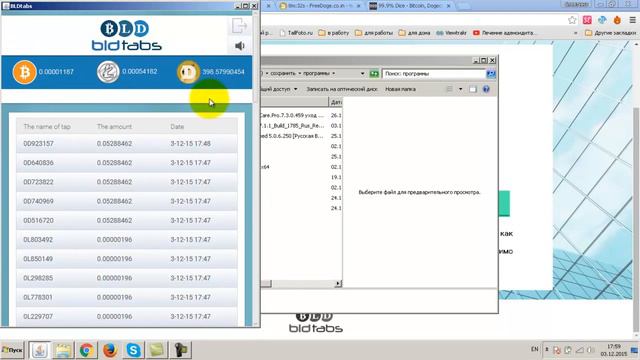Viewport: 640px width, 360px height.
Task: Click the help icon in Explorer toolbar
Action: point(486,89)
